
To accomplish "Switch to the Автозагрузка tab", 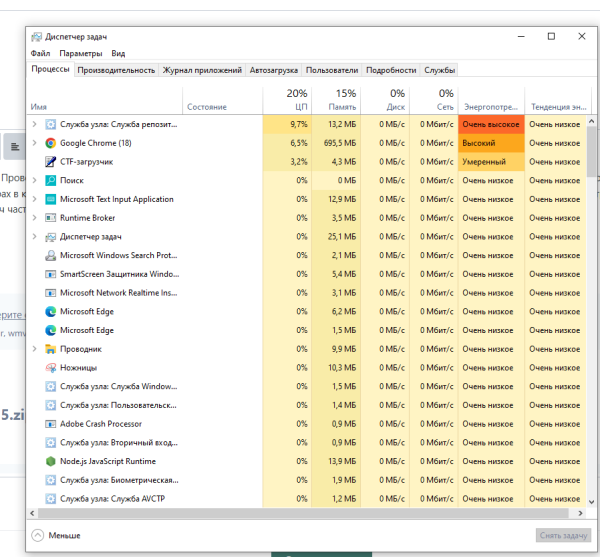I will pos(273,70).
